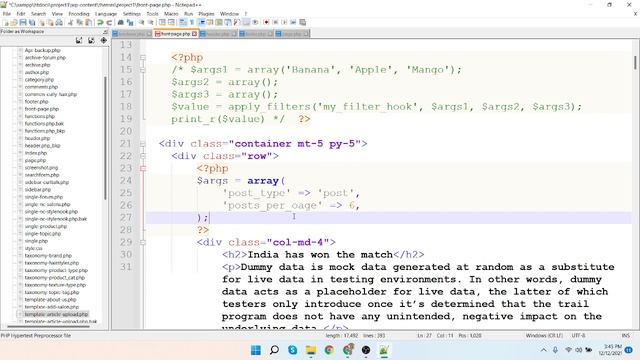Click the green Undo arrow icon
The image size is (640, 360).
(x=100, y=22)
